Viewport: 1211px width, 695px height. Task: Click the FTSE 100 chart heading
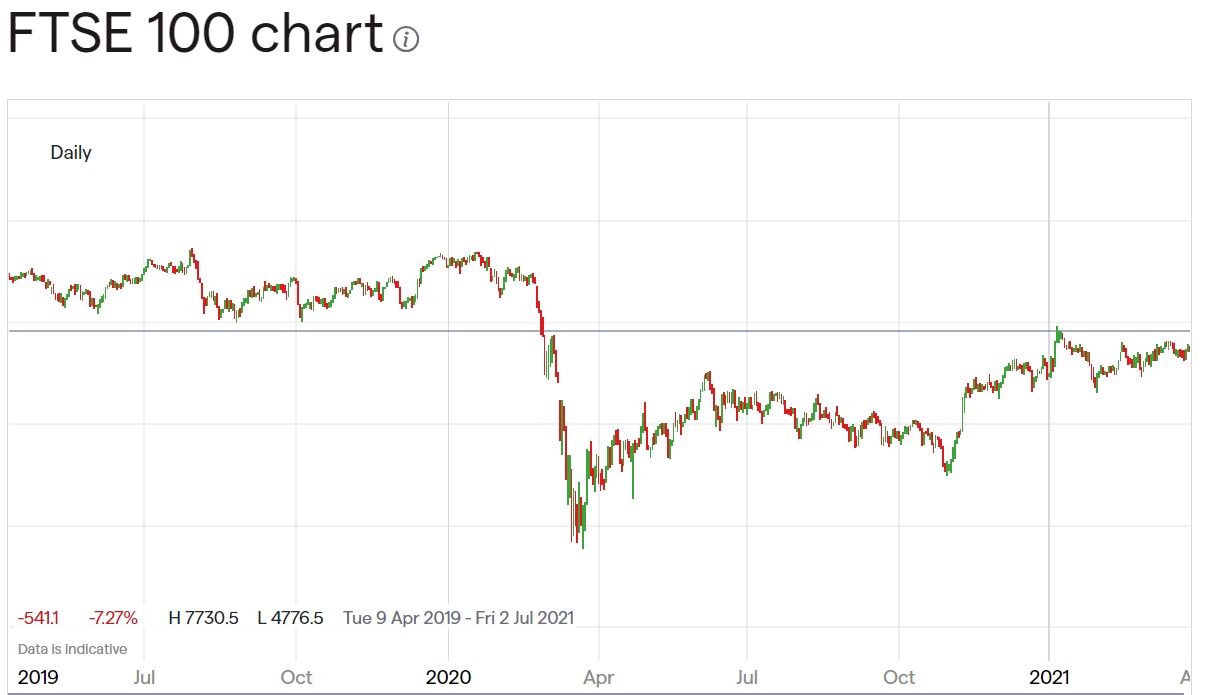pyautogui.click(x=195, y=34)
